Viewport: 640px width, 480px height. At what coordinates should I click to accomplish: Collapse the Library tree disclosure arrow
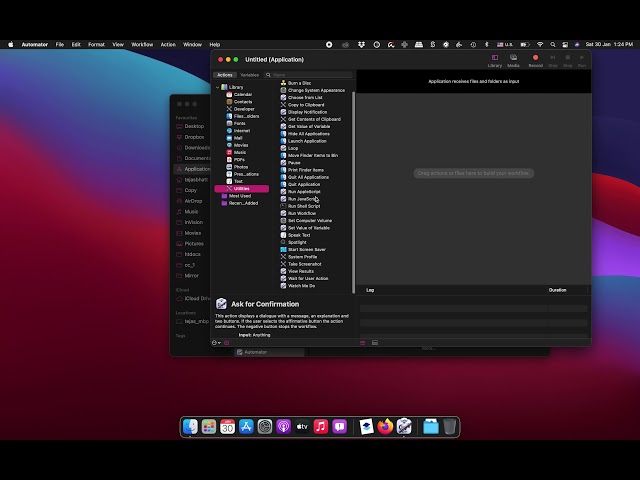tap(218, 87)
